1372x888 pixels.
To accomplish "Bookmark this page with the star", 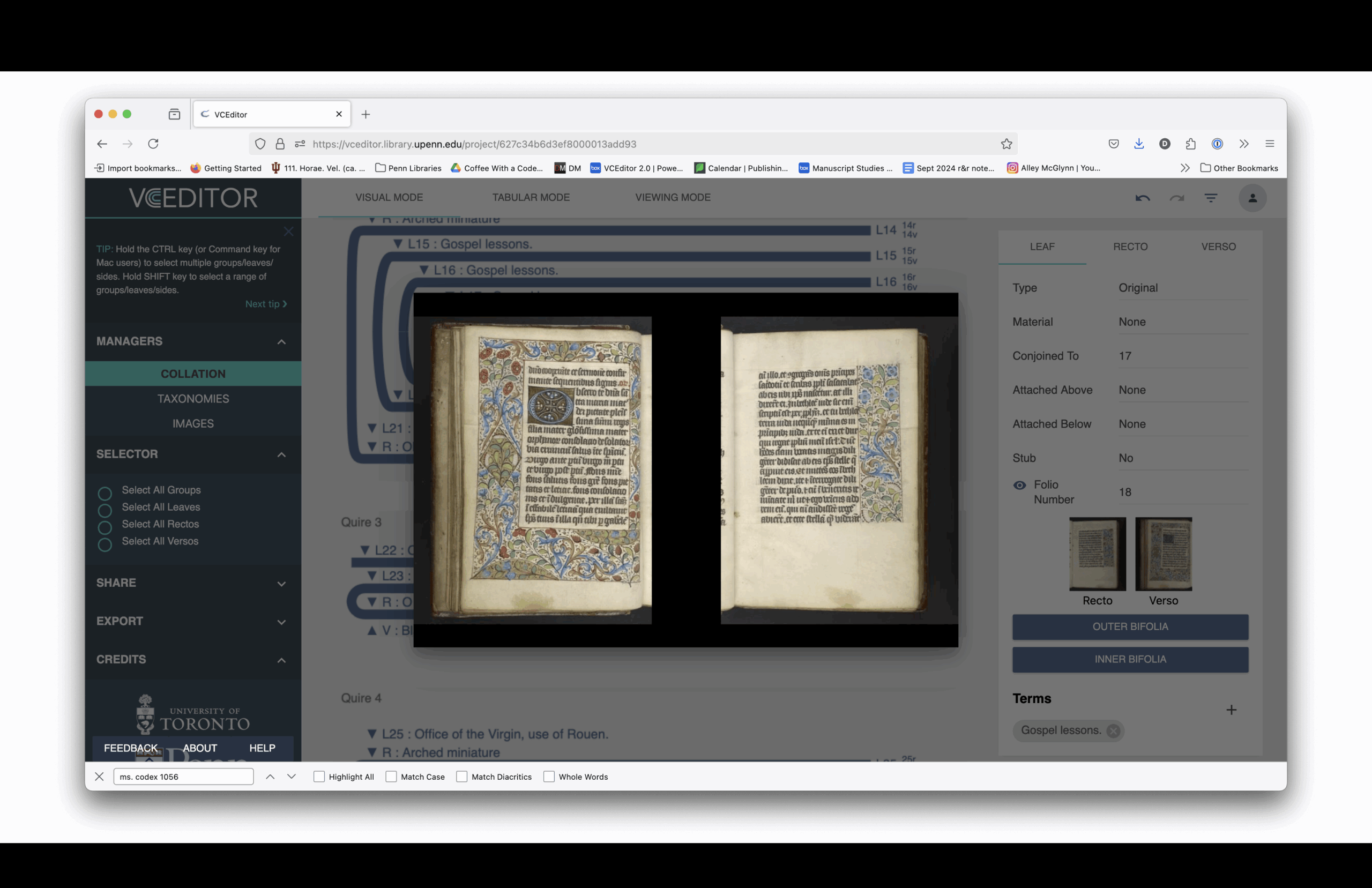I will 1006,144.
